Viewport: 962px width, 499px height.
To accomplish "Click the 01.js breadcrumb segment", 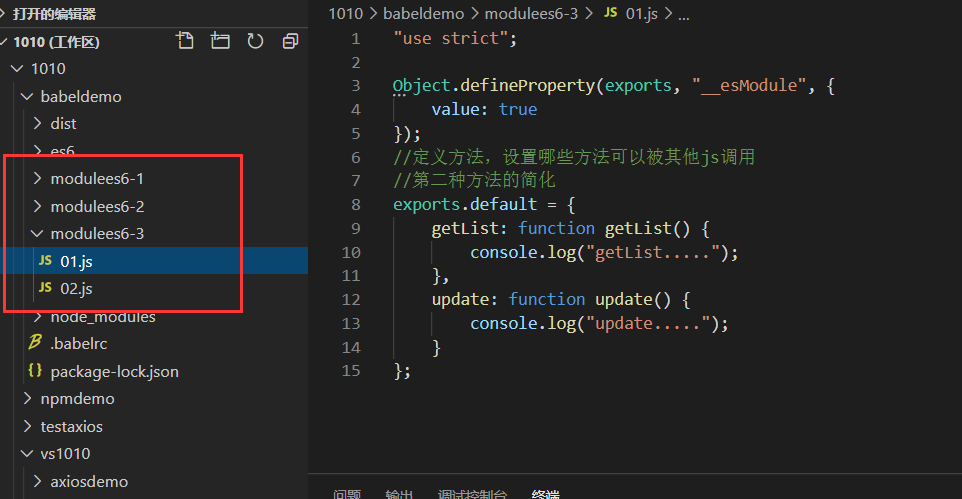I will (642, 13).
